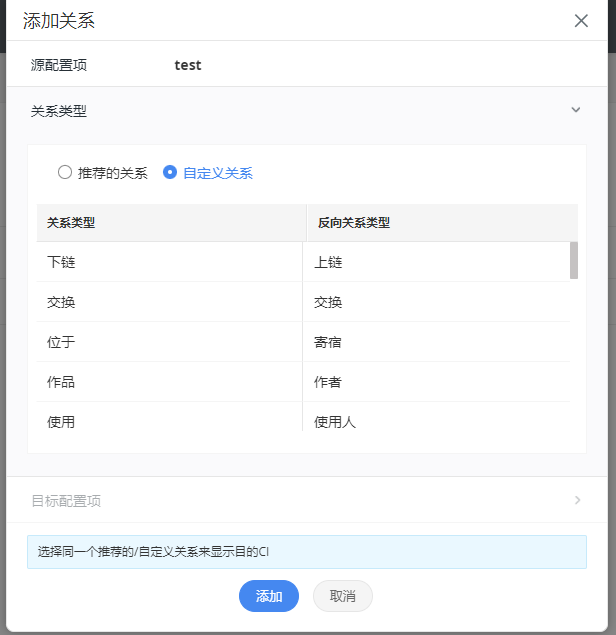Choose the 下链 relationship row

303,262
